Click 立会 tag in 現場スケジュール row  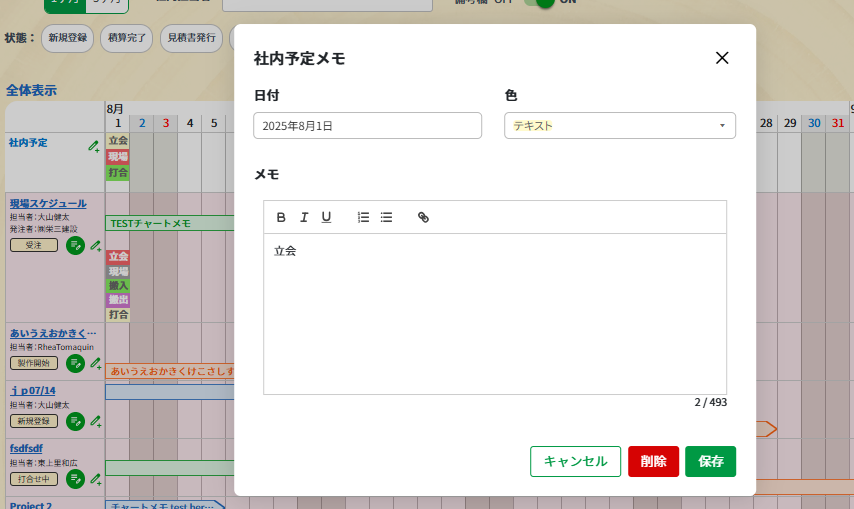pyautogui.click(x=118, y=256)
